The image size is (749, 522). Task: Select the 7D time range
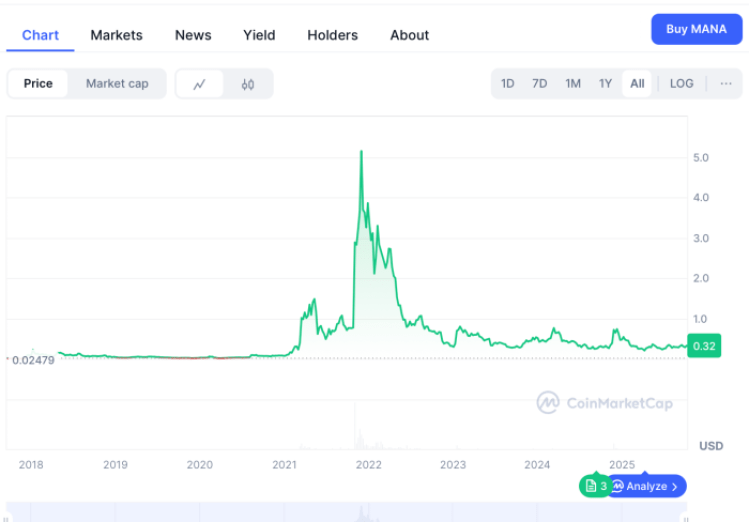[539, 83]
